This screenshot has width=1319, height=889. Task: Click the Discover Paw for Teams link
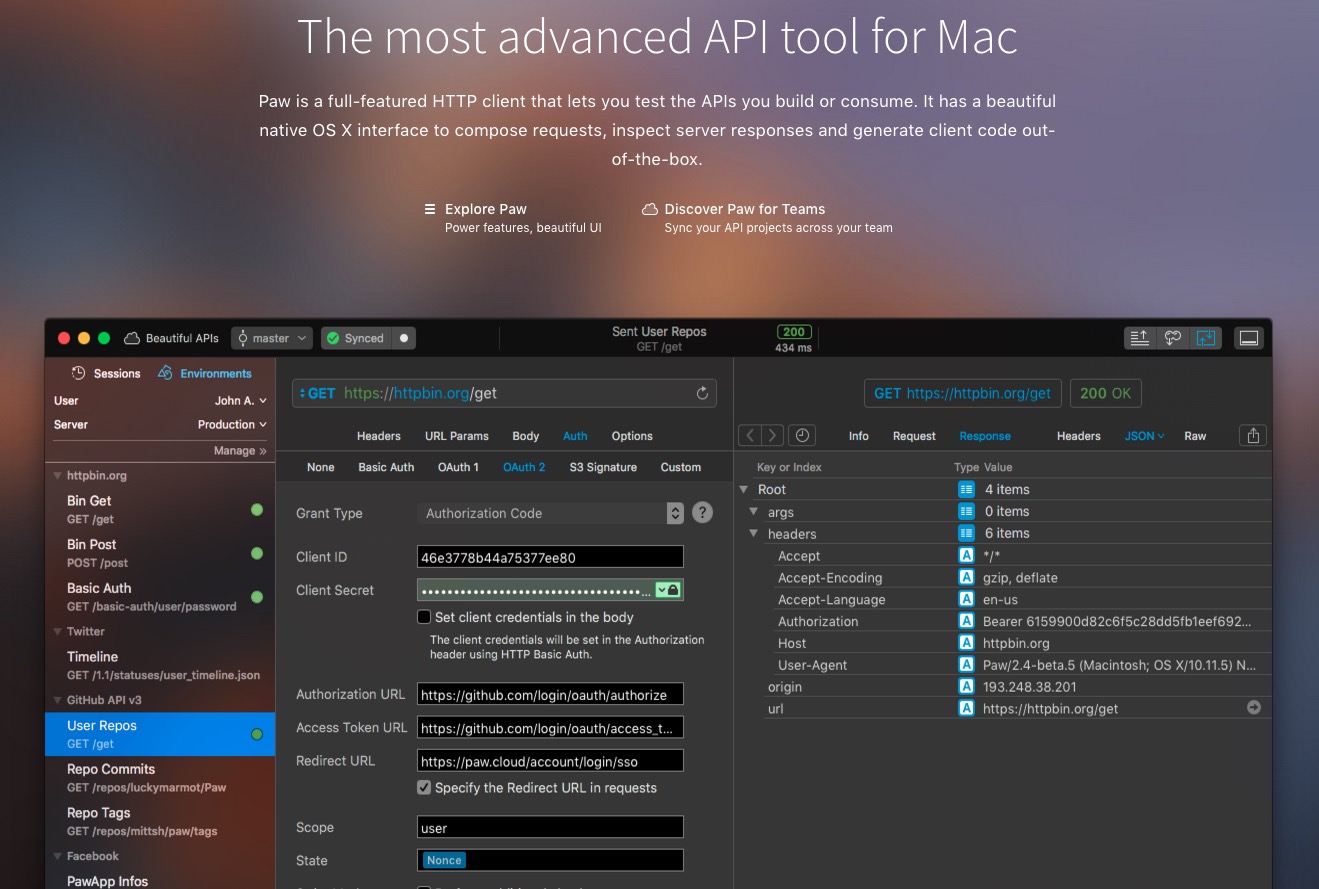click(744, 209)
